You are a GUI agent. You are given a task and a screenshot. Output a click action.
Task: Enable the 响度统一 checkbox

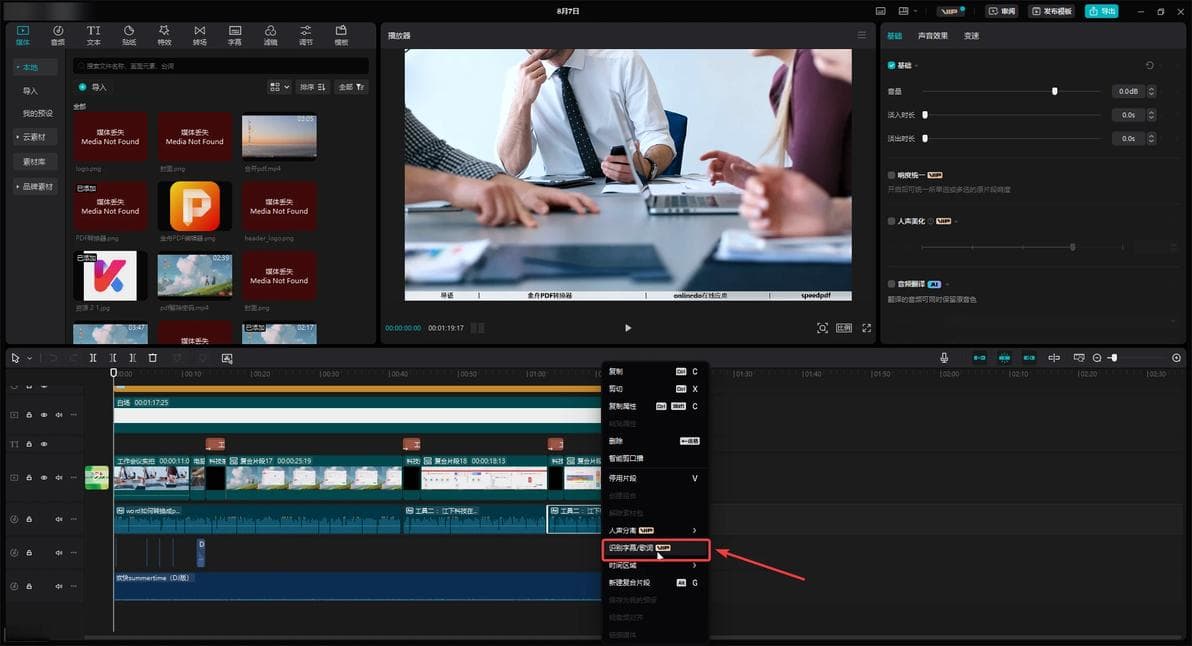point(891,175)
